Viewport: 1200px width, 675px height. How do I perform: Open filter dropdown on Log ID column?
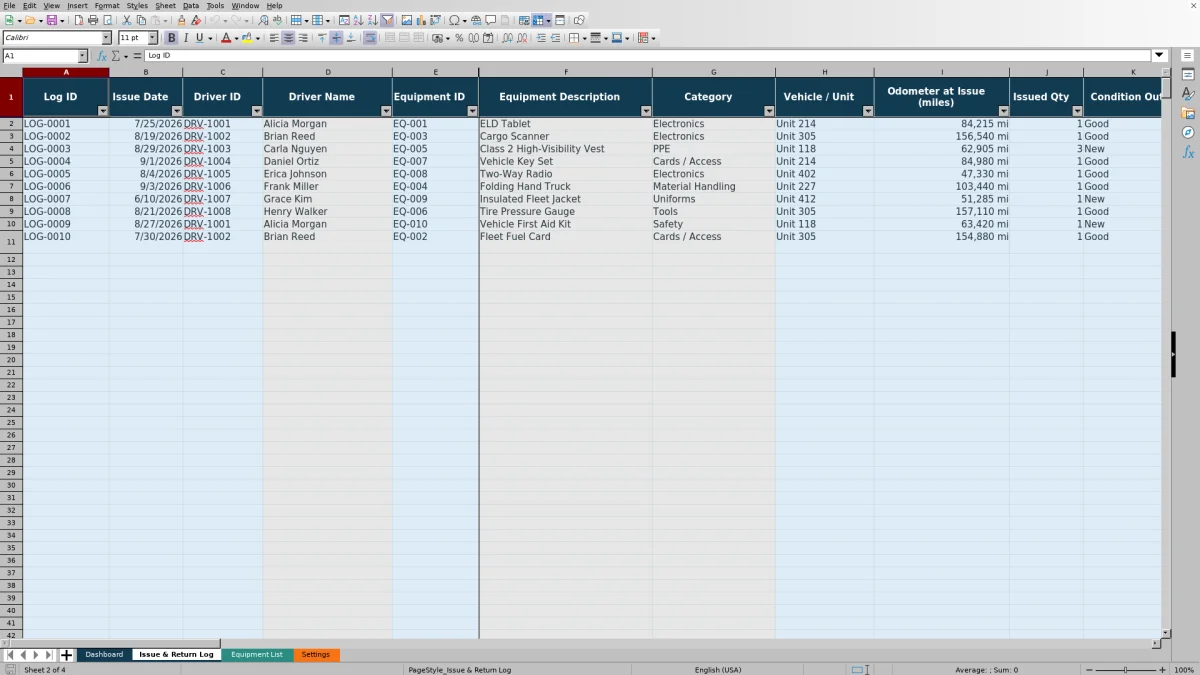point(103,111)
